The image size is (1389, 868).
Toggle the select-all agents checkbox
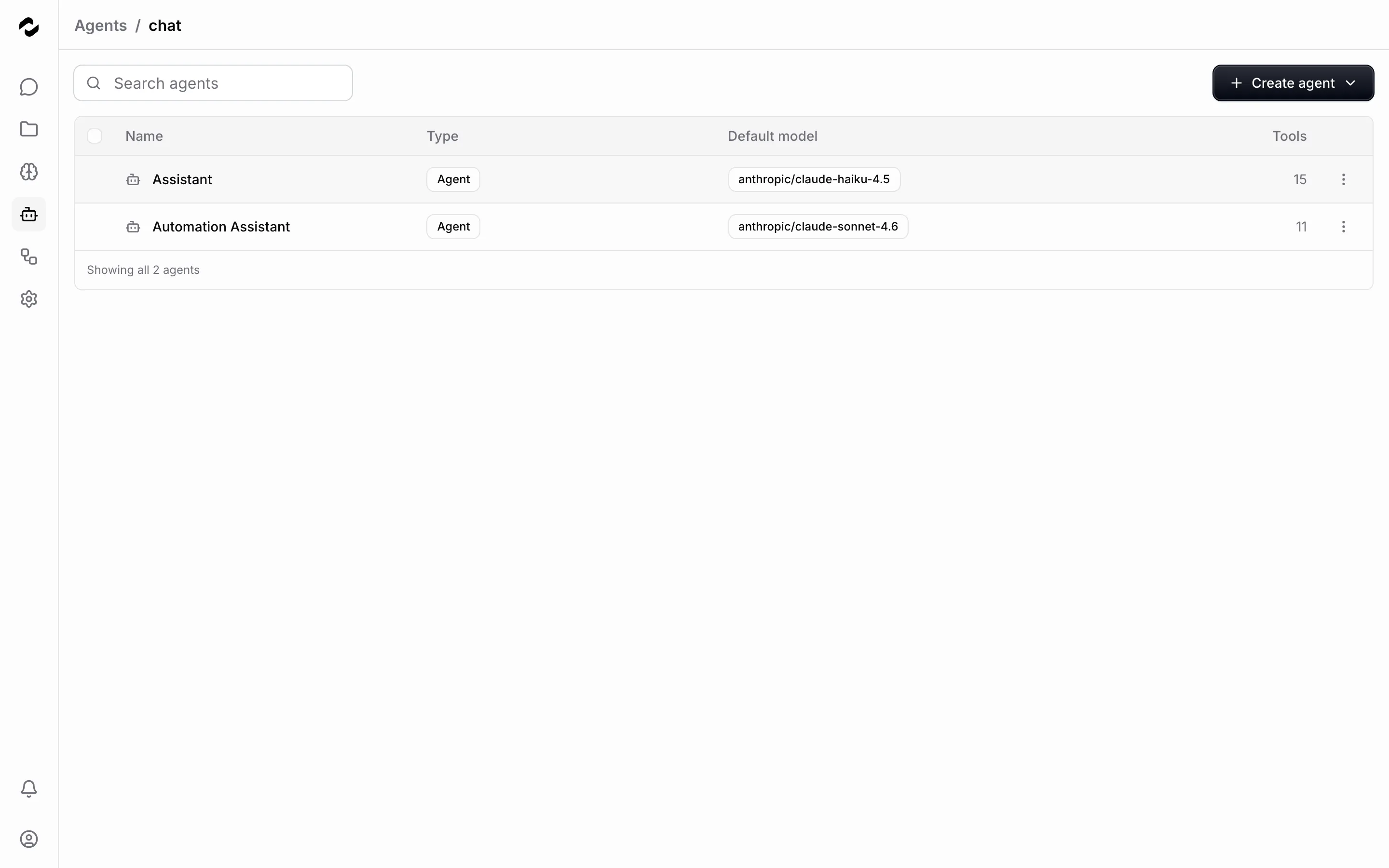tap(95, 136)
